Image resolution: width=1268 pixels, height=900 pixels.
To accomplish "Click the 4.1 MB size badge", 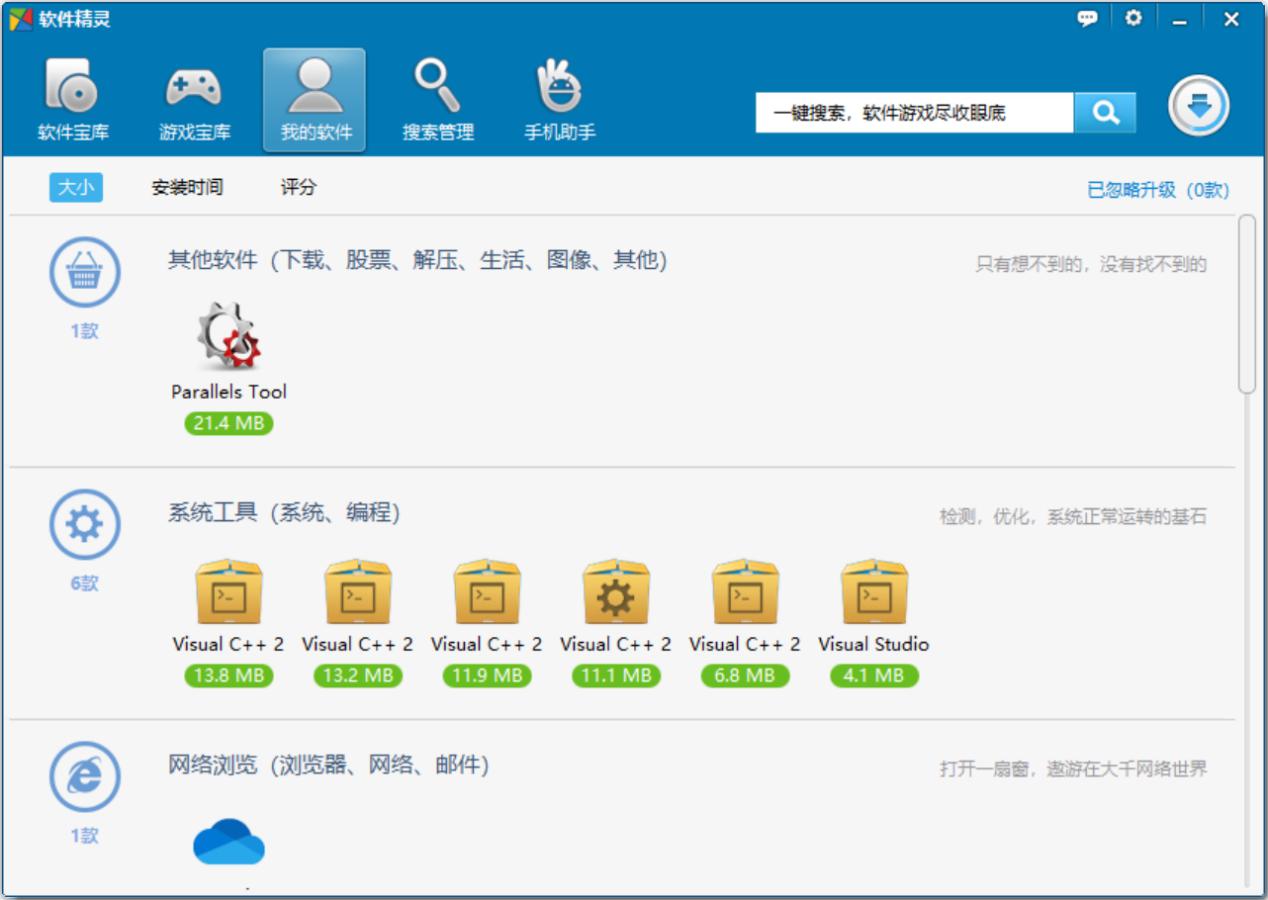I will click(874, 676).
